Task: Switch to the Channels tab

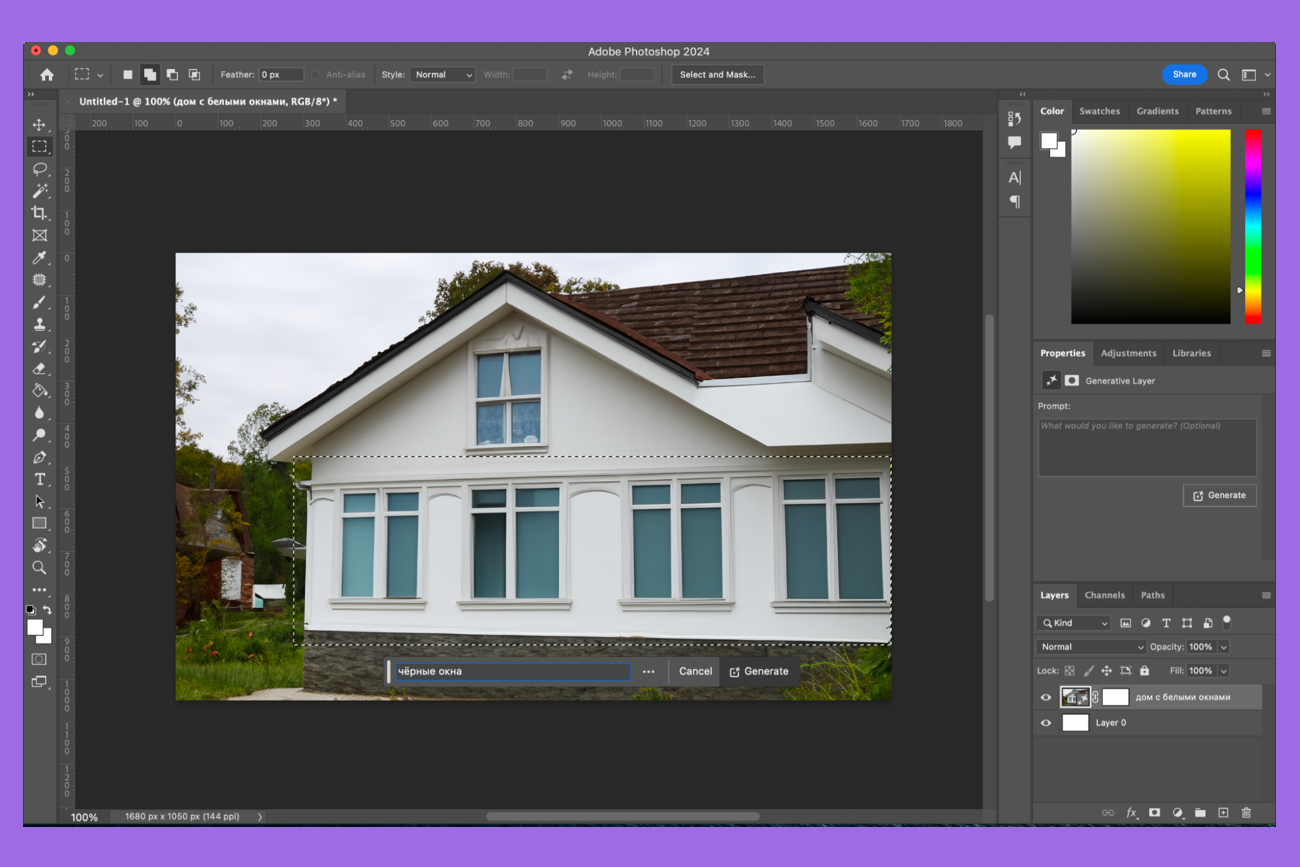Action: click(x=1104, y=595)
